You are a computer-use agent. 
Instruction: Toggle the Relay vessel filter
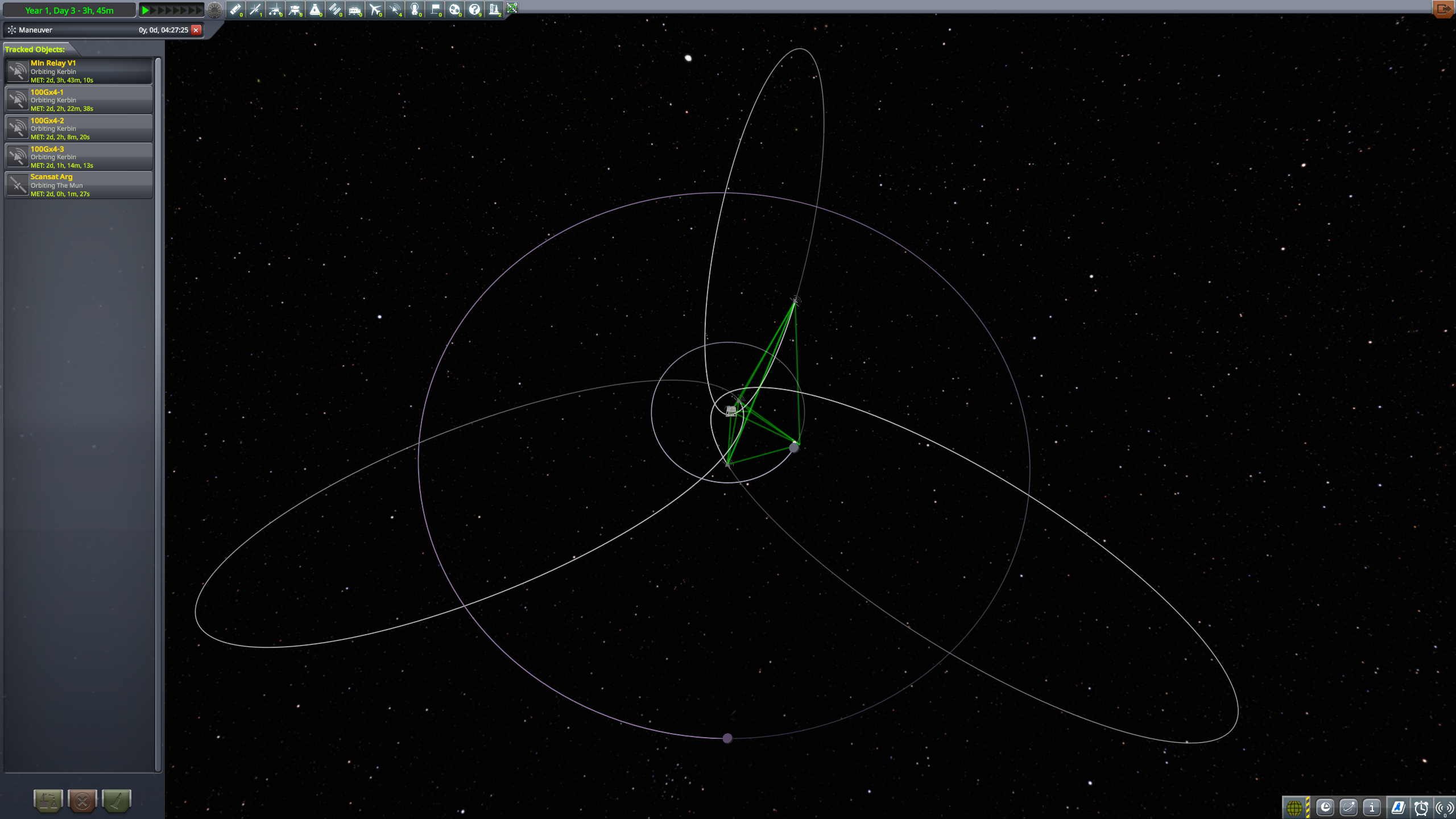click(x=395, y=9)
